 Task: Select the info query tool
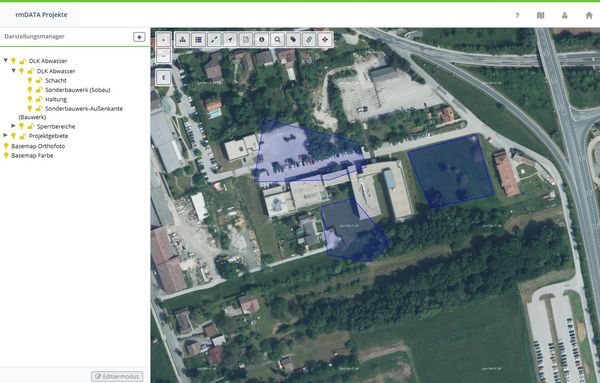262,39
